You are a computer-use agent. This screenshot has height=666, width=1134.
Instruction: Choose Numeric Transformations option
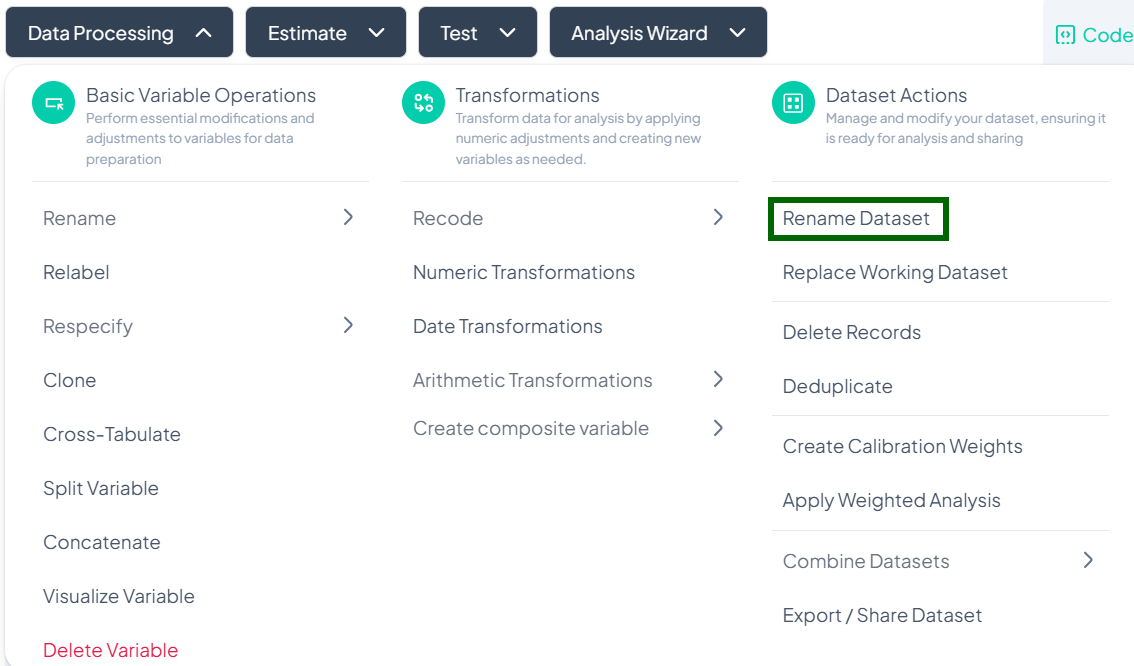pos(524,272)
